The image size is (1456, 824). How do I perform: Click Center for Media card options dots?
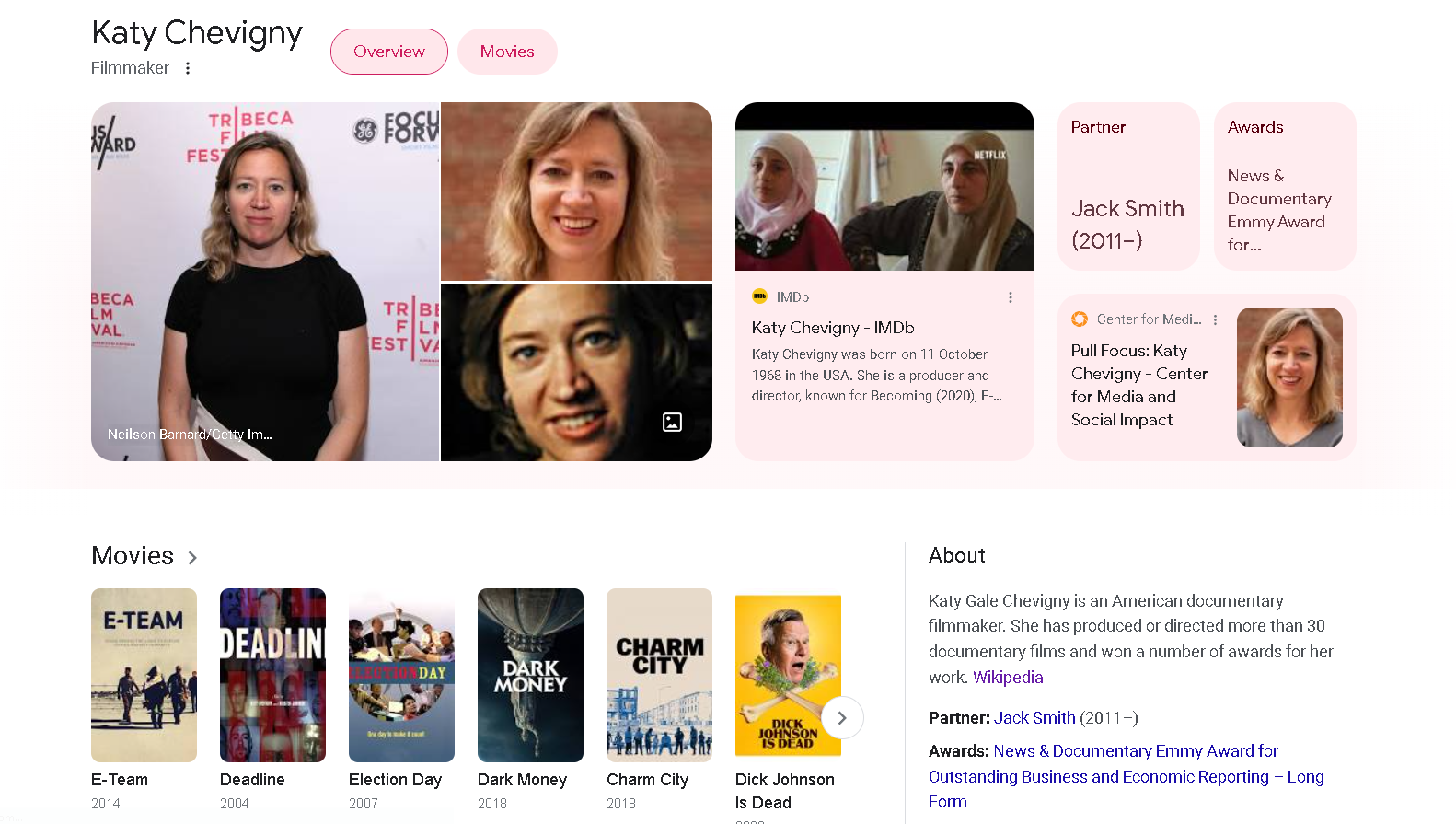point(1216,319)
